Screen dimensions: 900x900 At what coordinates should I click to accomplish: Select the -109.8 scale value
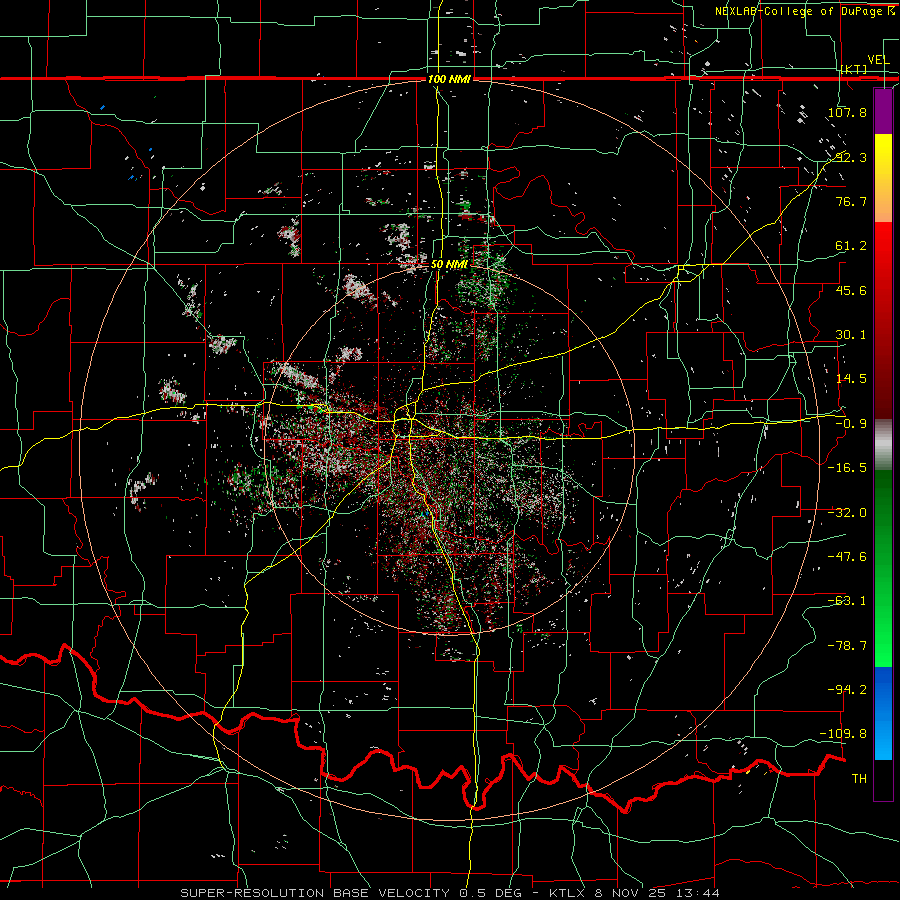point(844,734)
